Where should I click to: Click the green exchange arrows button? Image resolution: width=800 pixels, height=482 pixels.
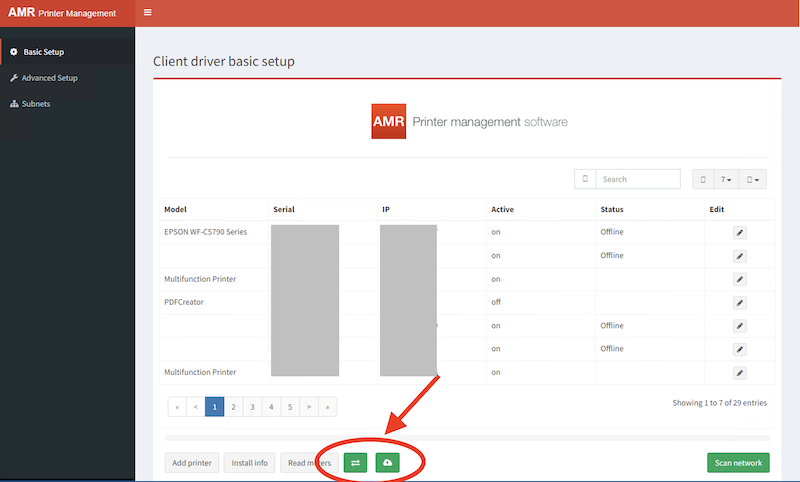[x=356, y=462]
